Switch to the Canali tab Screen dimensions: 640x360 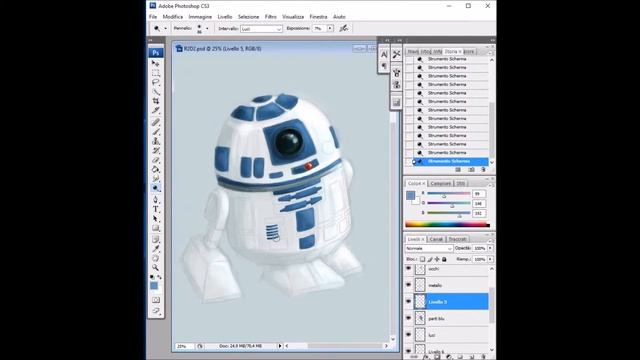436,239
